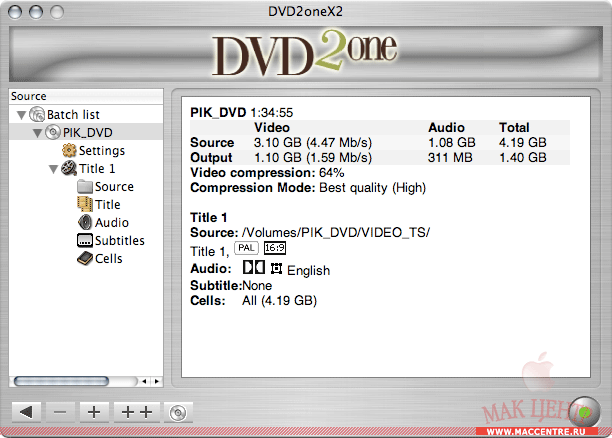612x438 pixels.
Task: Click the PIK_DVD 1:34:55 heading
Action: click(242, 113)
